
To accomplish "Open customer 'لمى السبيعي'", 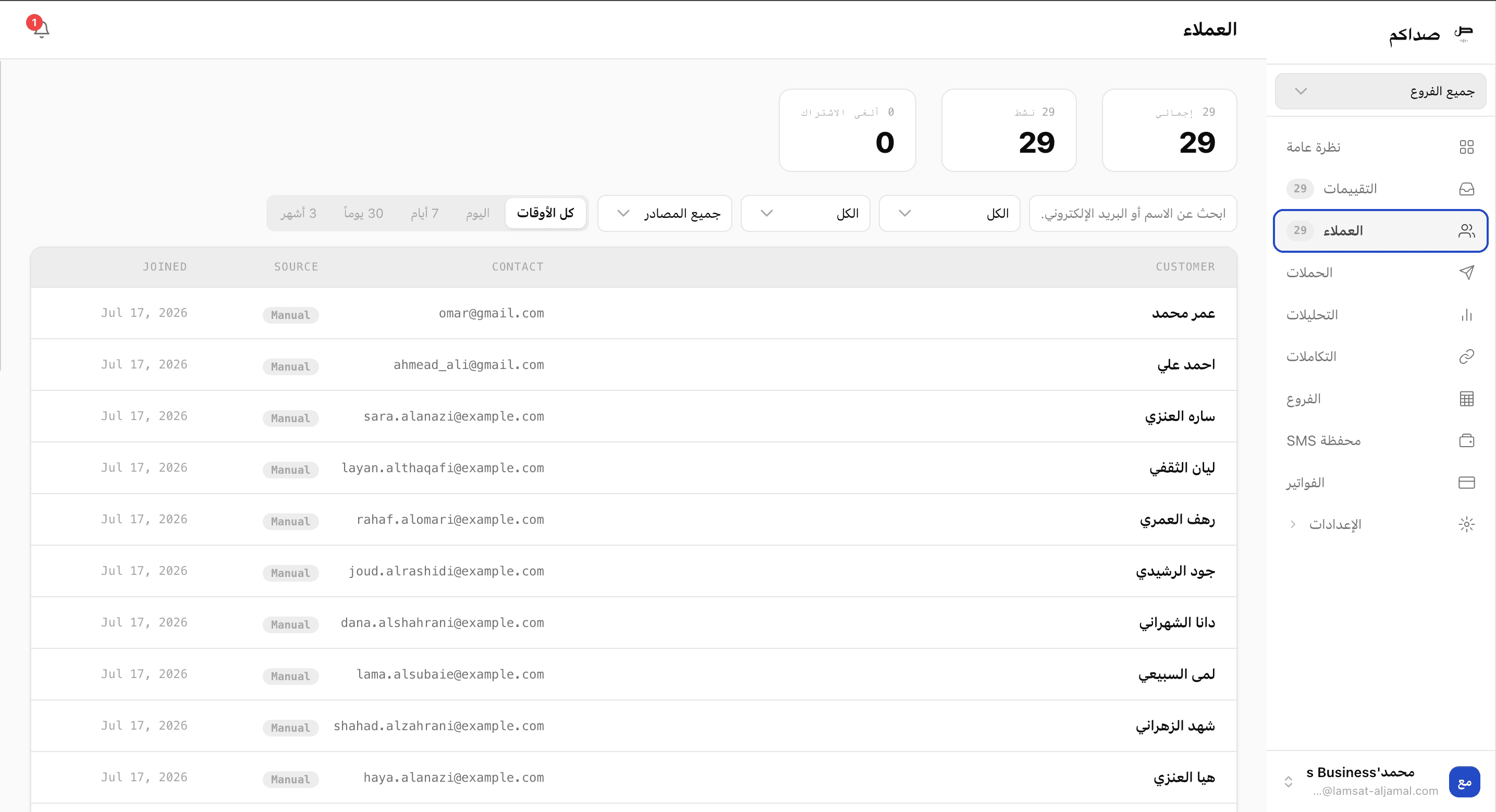I will [x=1176, y=674].
